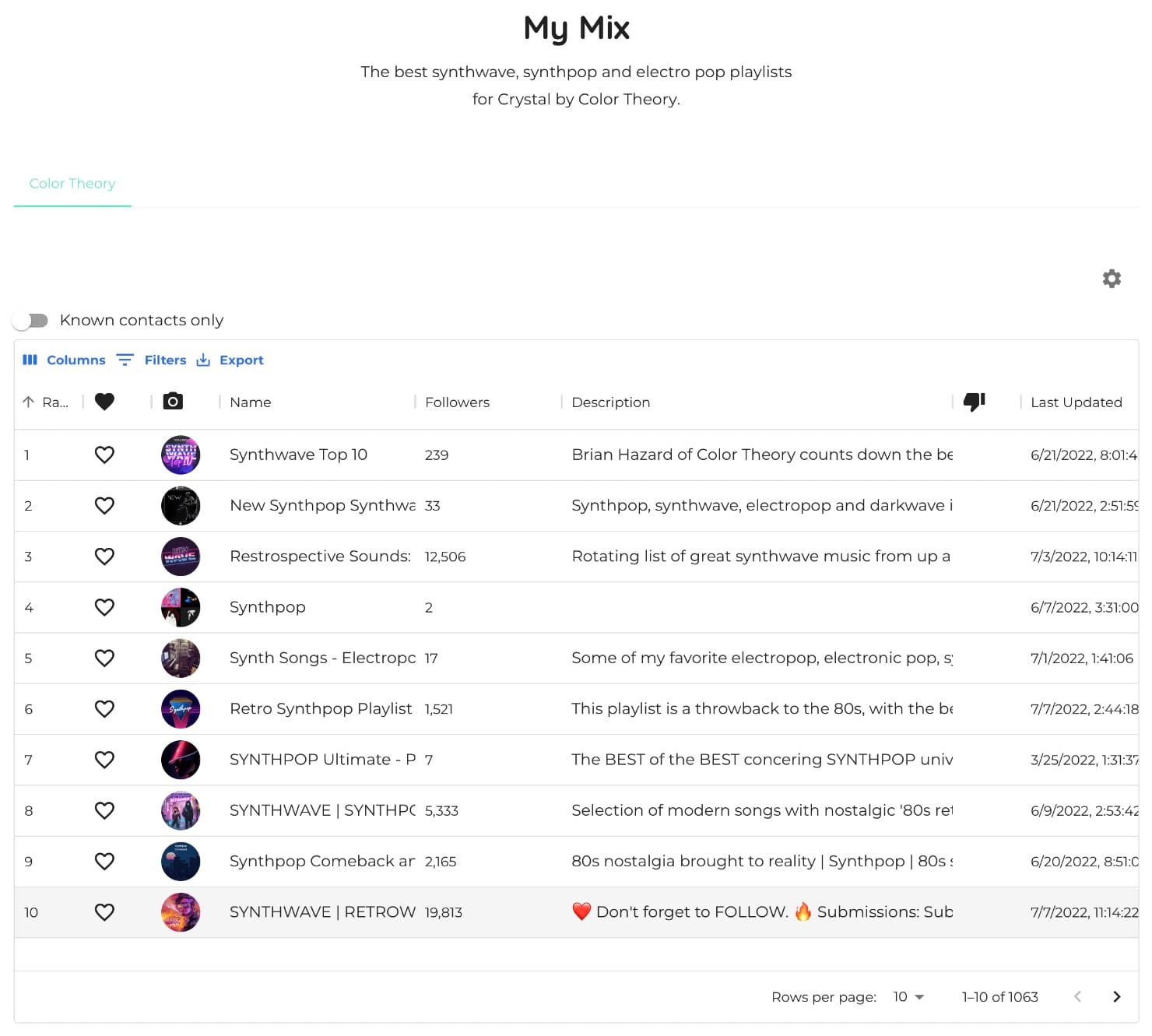
Task: Click the heart favorites column header
Action: pos(104,402)
